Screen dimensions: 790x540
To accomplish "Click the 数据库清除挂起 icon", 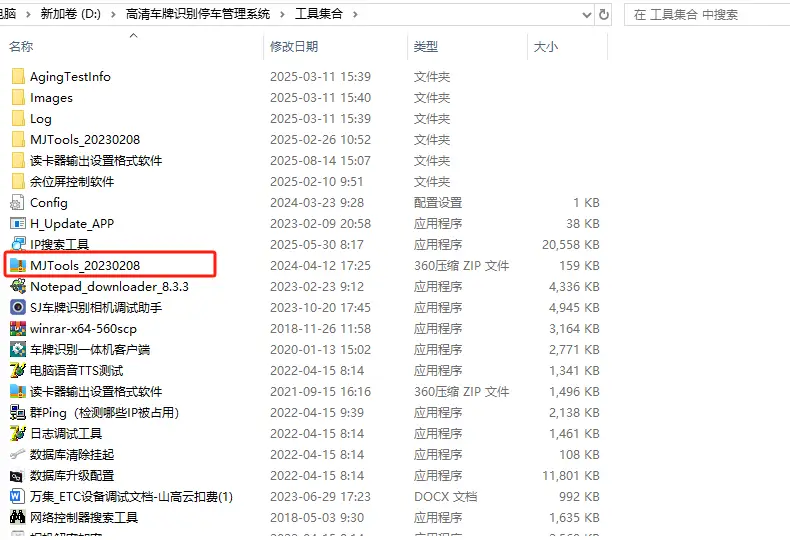I will pyautogui.click(x=18, y=454).
